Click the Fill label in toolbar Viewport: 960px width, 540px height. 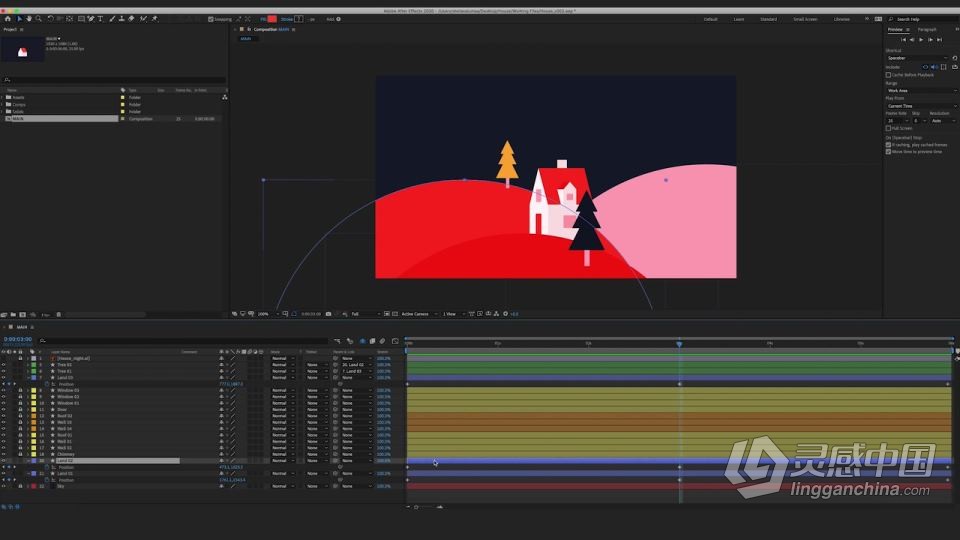point(263,19)
